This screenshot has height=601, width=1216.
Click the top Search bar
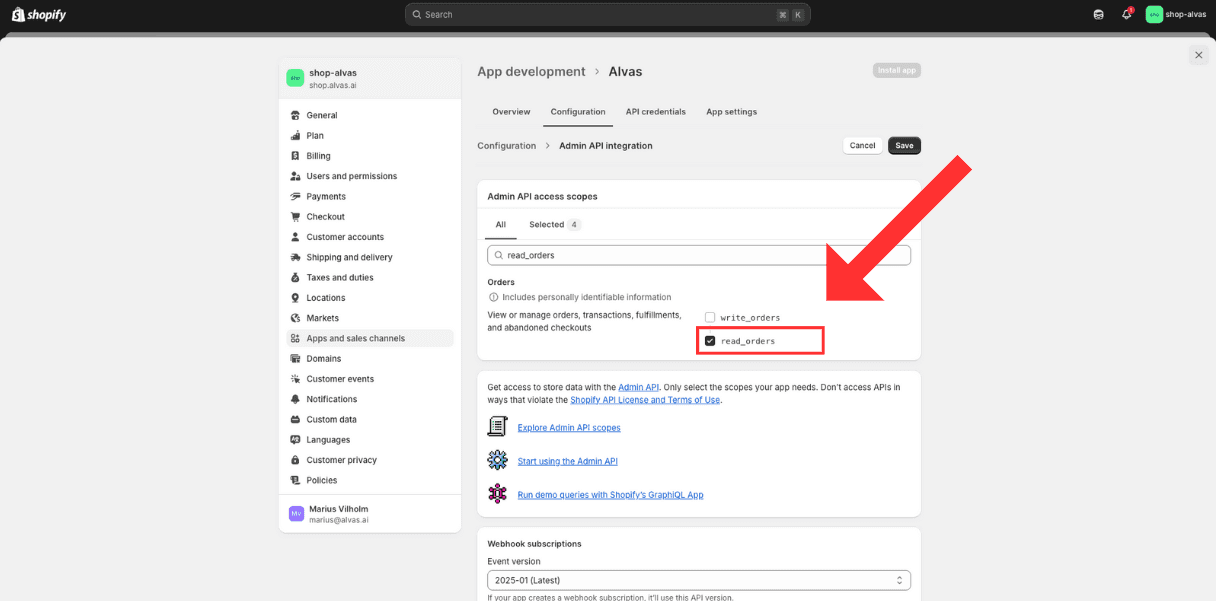pos(607,14)
